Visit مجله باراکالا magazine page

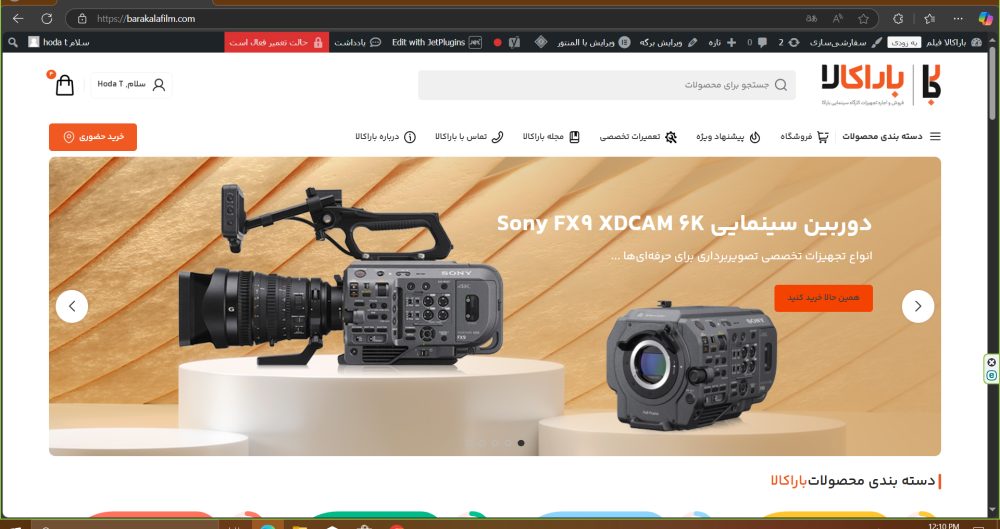pyautogui.click(x=551, y=137)
